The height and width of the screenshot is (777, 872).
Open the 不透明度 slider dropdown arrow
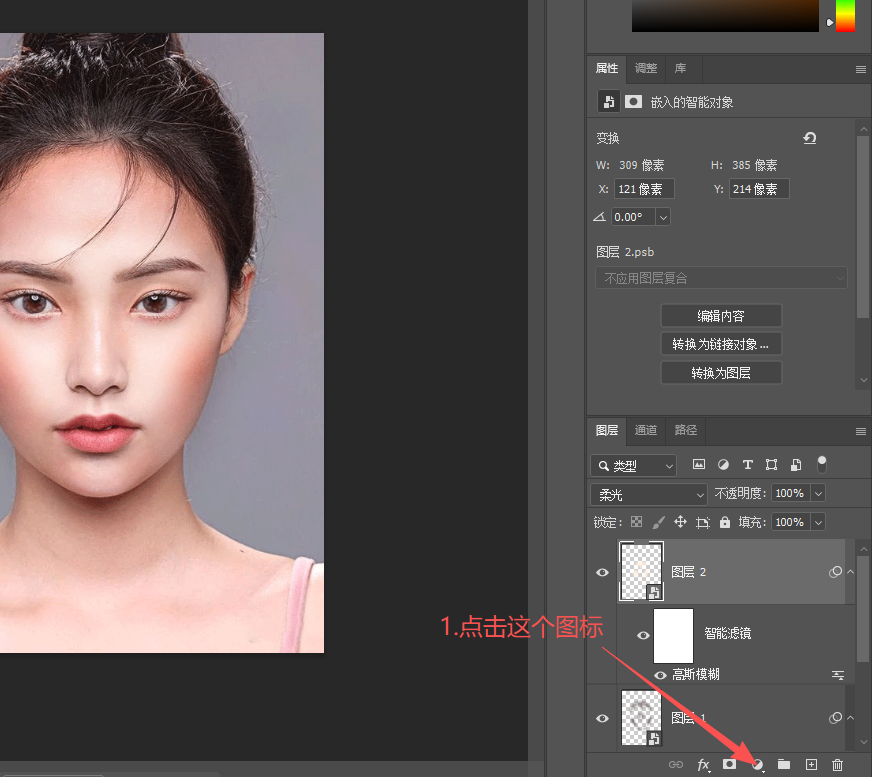coord(818,493)
